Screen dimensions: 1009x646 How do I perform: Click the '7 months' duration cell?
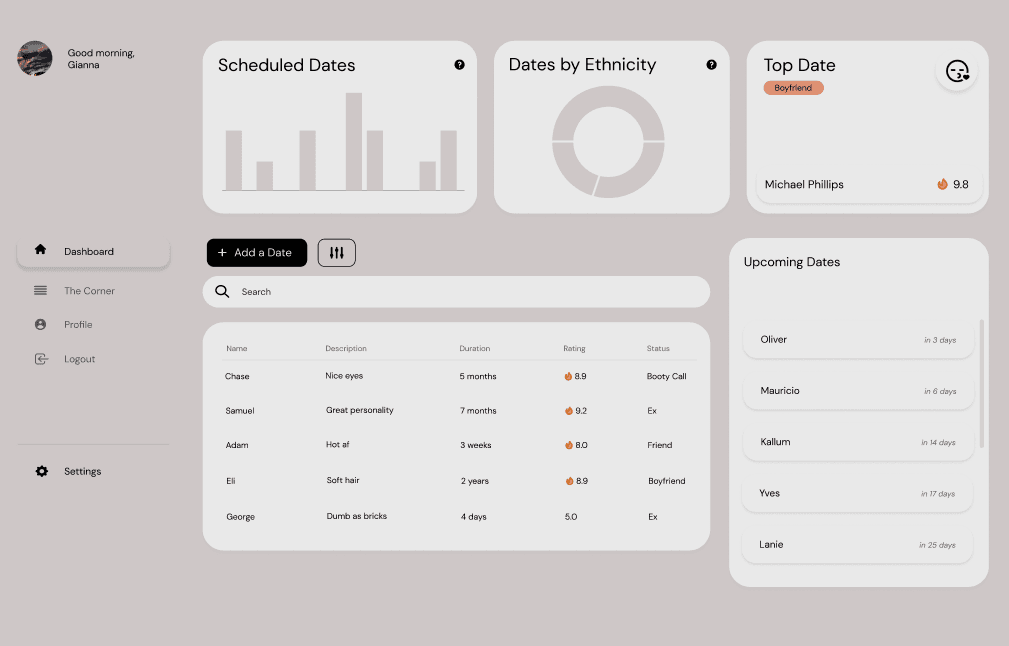(x=478, y=411)
